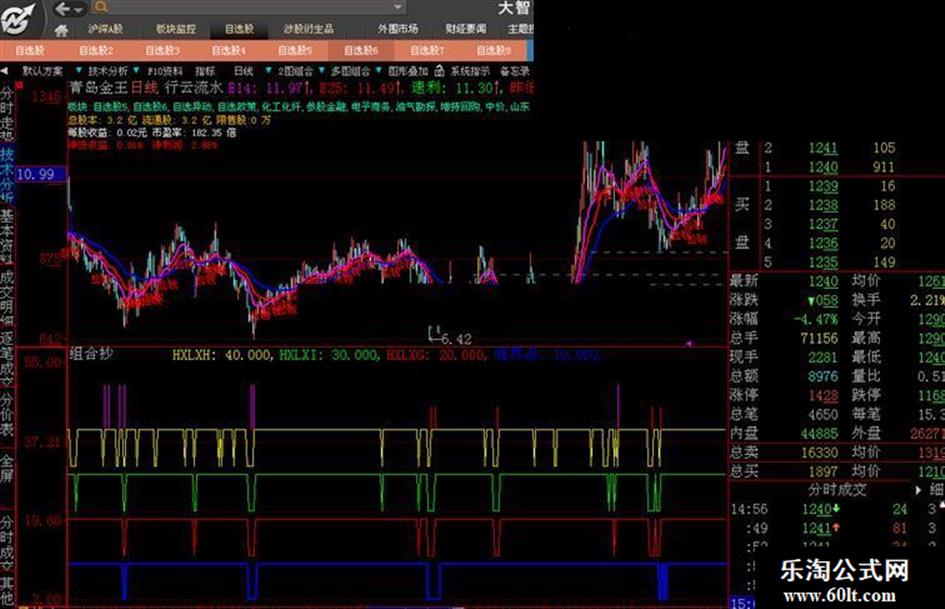945x609 pixels.
Task: Click the 默认方案 toolbar button
Action: [x=43, y=71]
